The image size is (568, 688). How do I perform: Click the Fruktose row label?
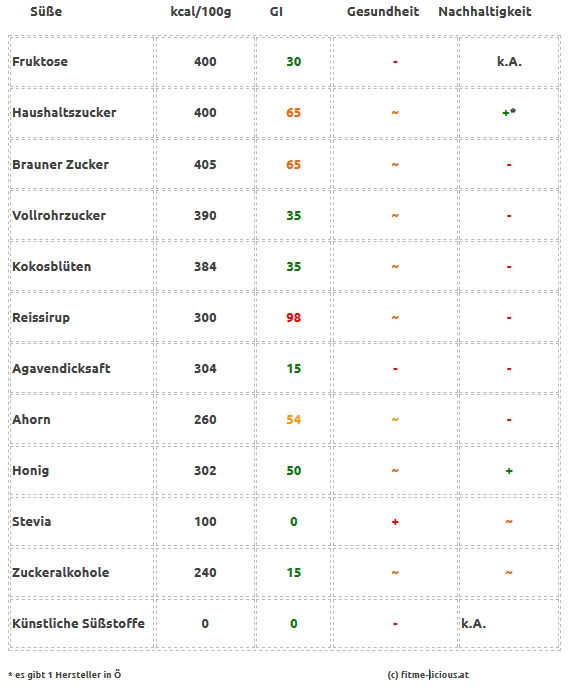point(40,61)
